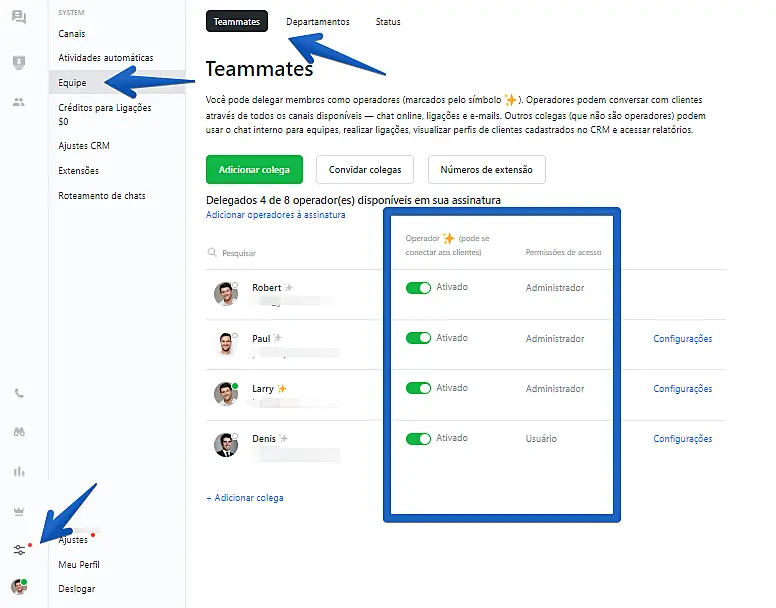Open Meu Perfil

79,564
